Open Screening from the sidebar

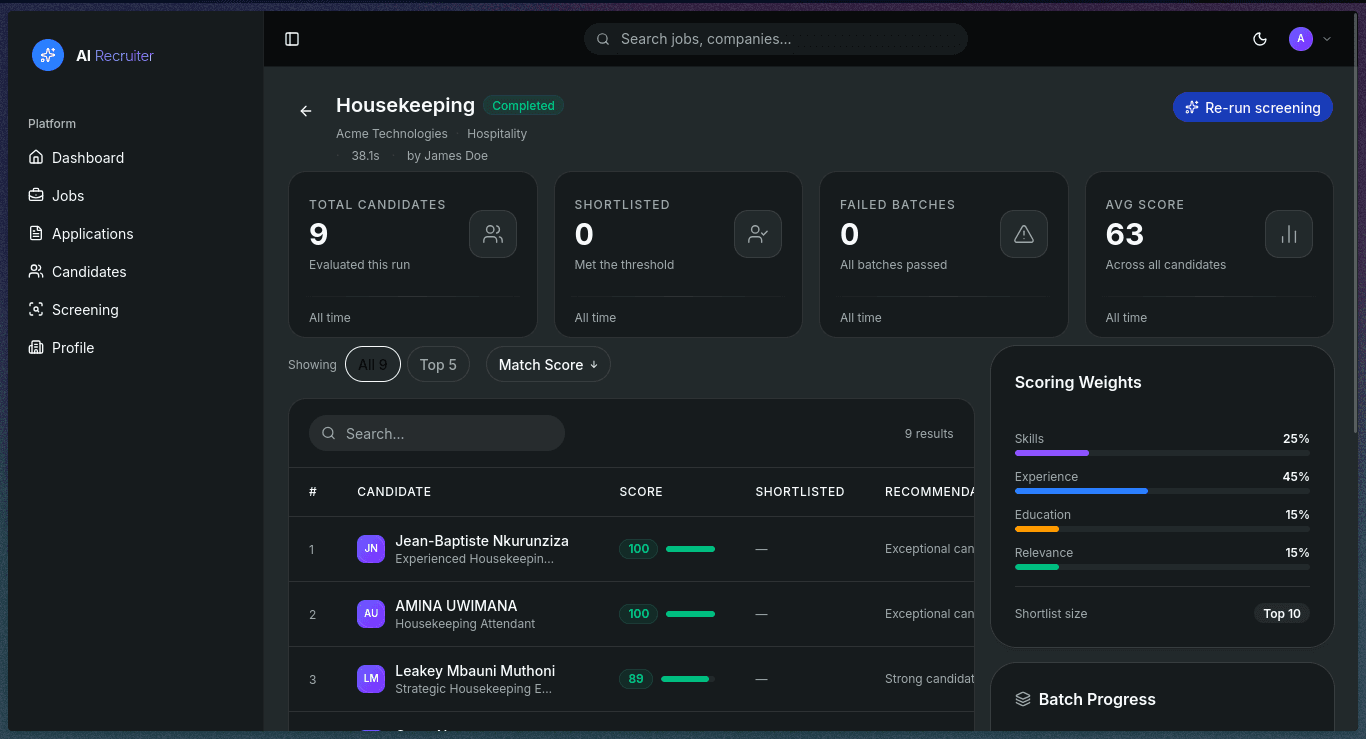(x=136, y=309)
